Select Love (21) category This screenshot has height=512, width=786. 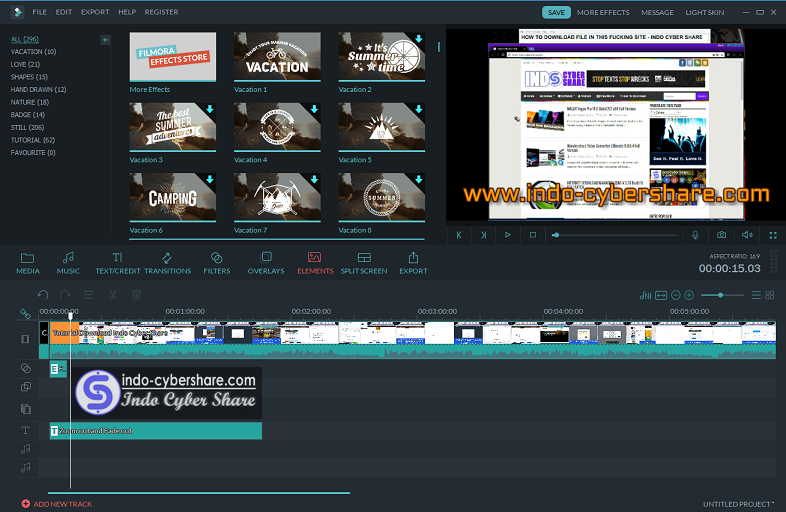coord(25,64)
